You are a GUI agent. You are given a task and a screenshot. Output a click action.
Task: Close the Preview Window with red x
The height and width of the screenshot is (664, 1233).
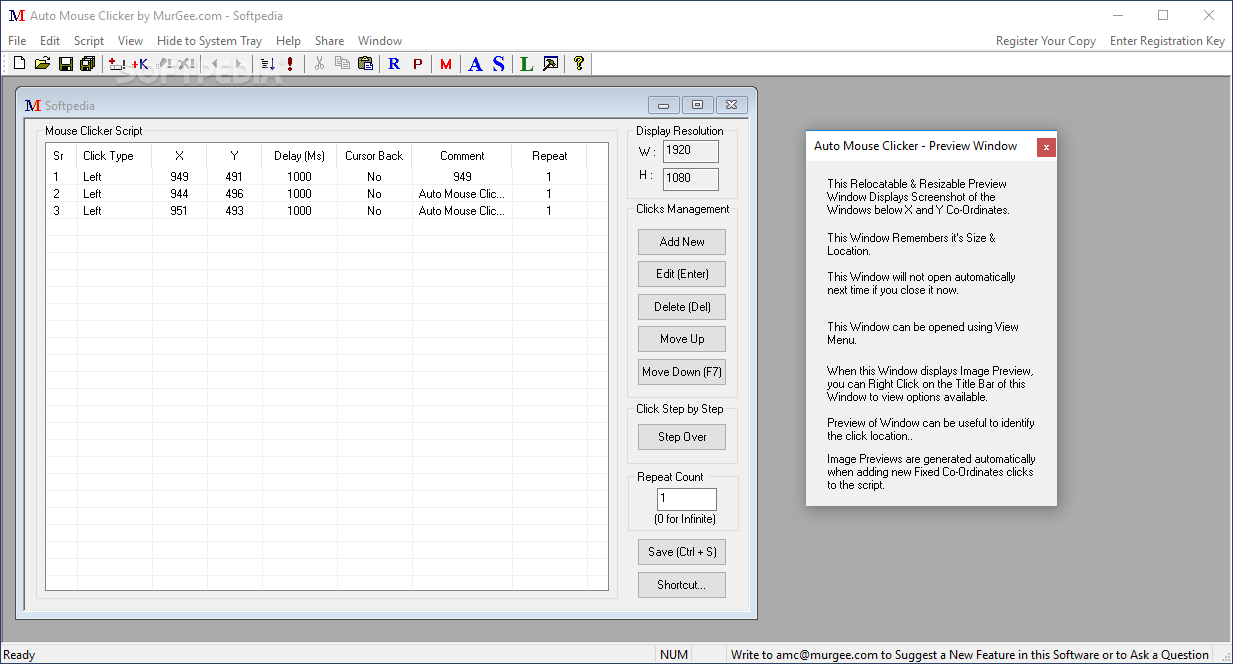[x=1046, y=147]
